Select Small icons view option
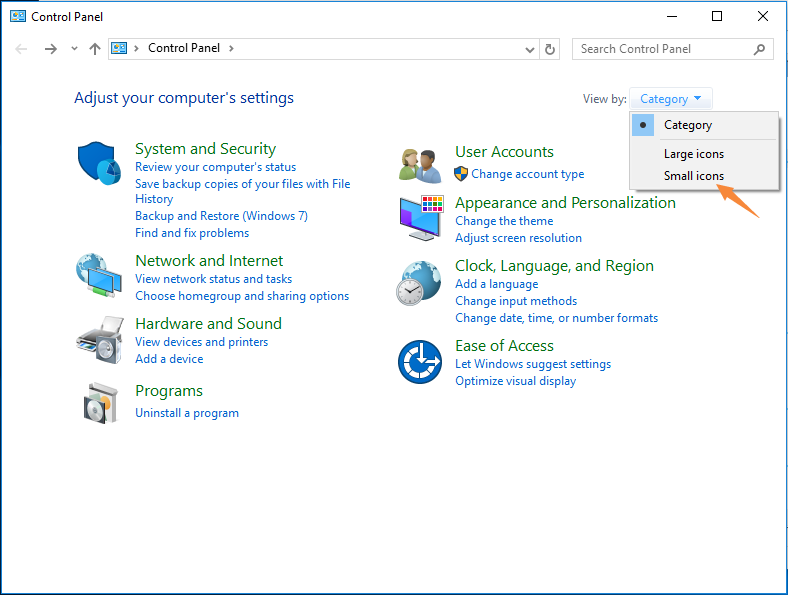788x595 pixels. pyautogui.click(x=705, y=176)
